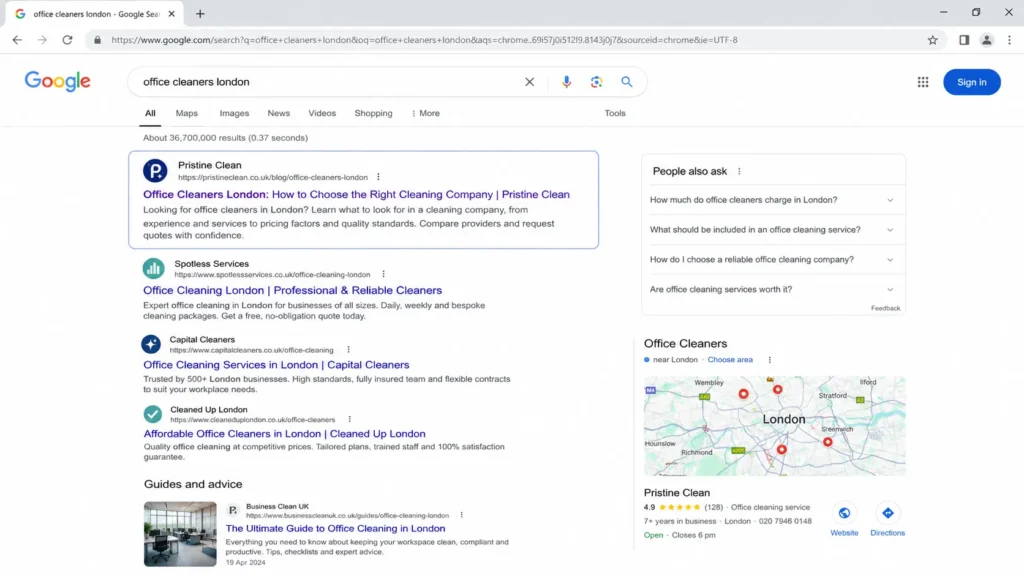Clear the search query with X
The height and width of the screenshot is (576, 1024).
530,82
